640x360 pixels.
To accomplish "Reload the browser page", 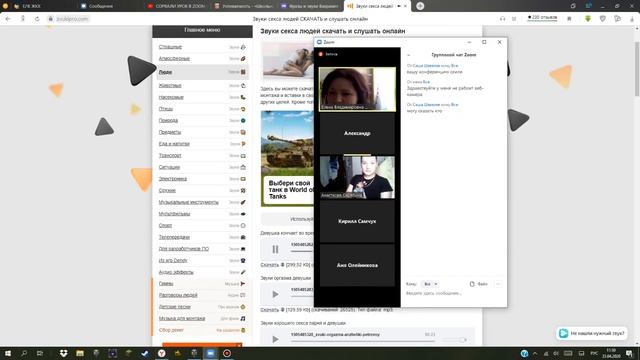I will point(37,19).
